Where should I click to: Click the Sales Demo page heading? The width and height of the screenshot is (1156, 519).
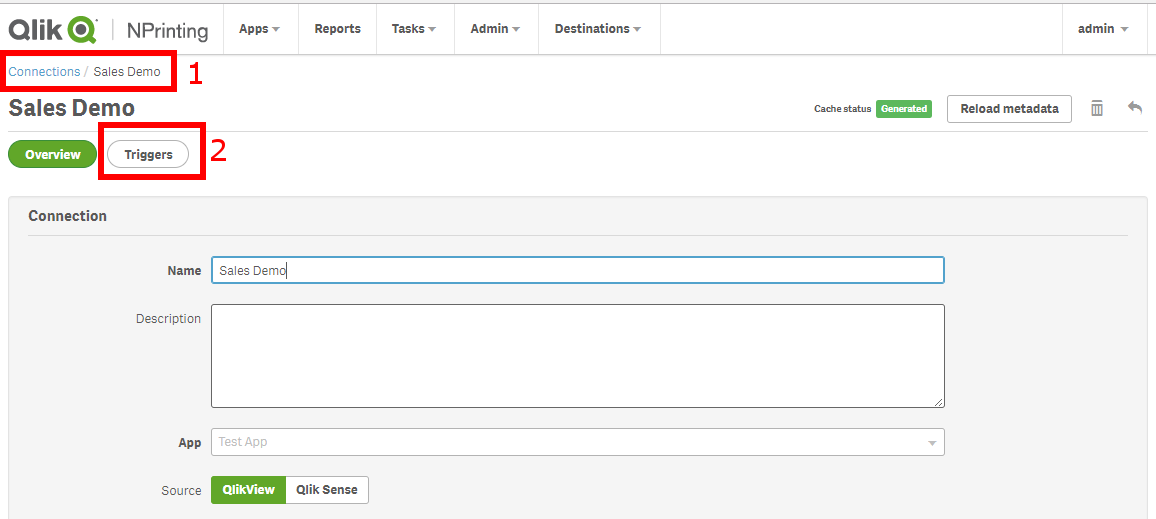pos(72,108)
